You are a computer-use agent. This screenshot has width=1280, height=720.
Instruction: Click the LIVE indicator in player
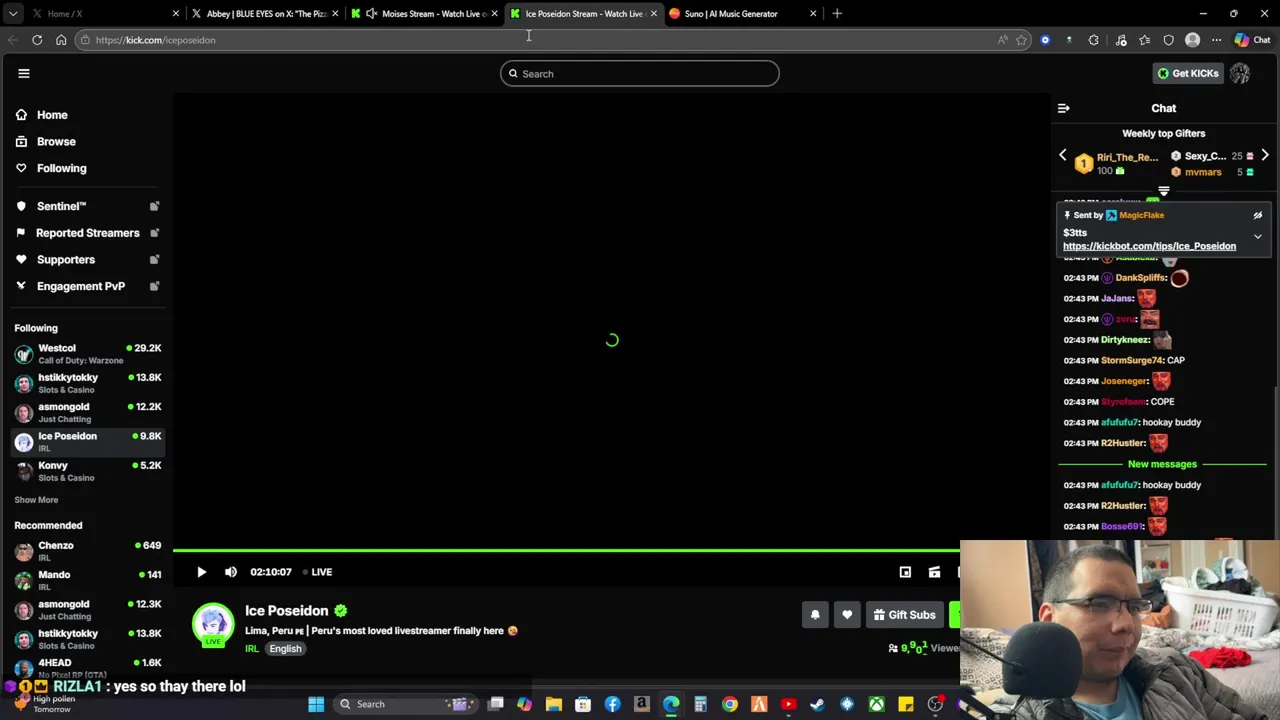pyautogui.click(x=317, y=572)
